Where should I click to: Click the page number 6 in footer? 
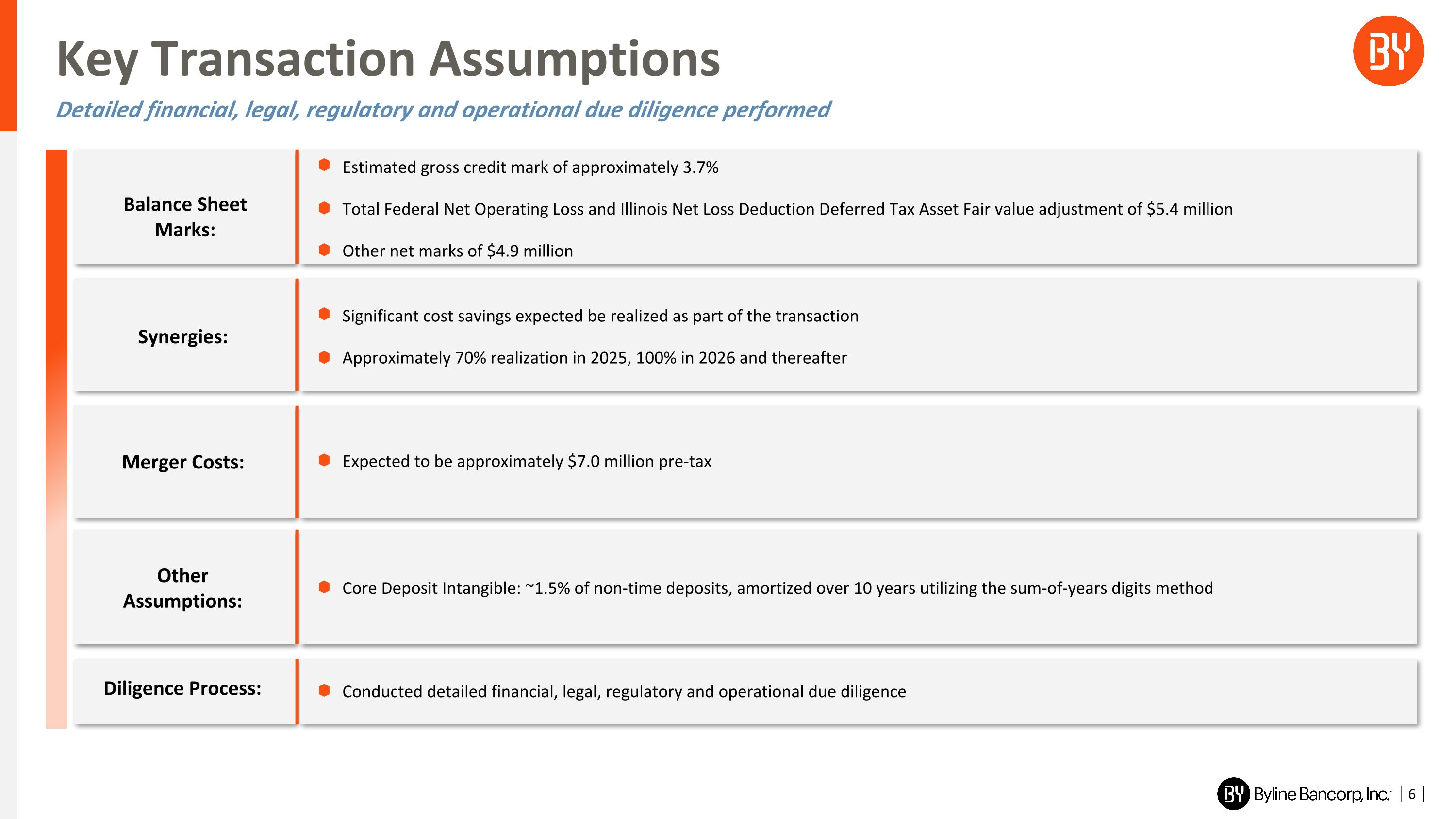1411,794
